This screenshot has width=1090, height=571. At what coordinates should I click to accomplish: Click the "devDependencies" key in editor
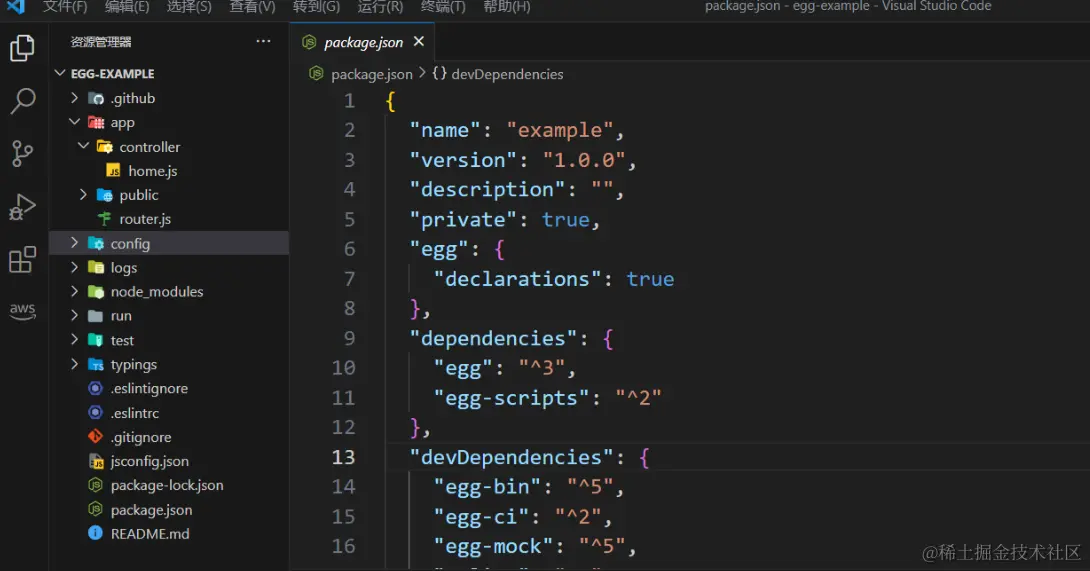click(512, 458)
